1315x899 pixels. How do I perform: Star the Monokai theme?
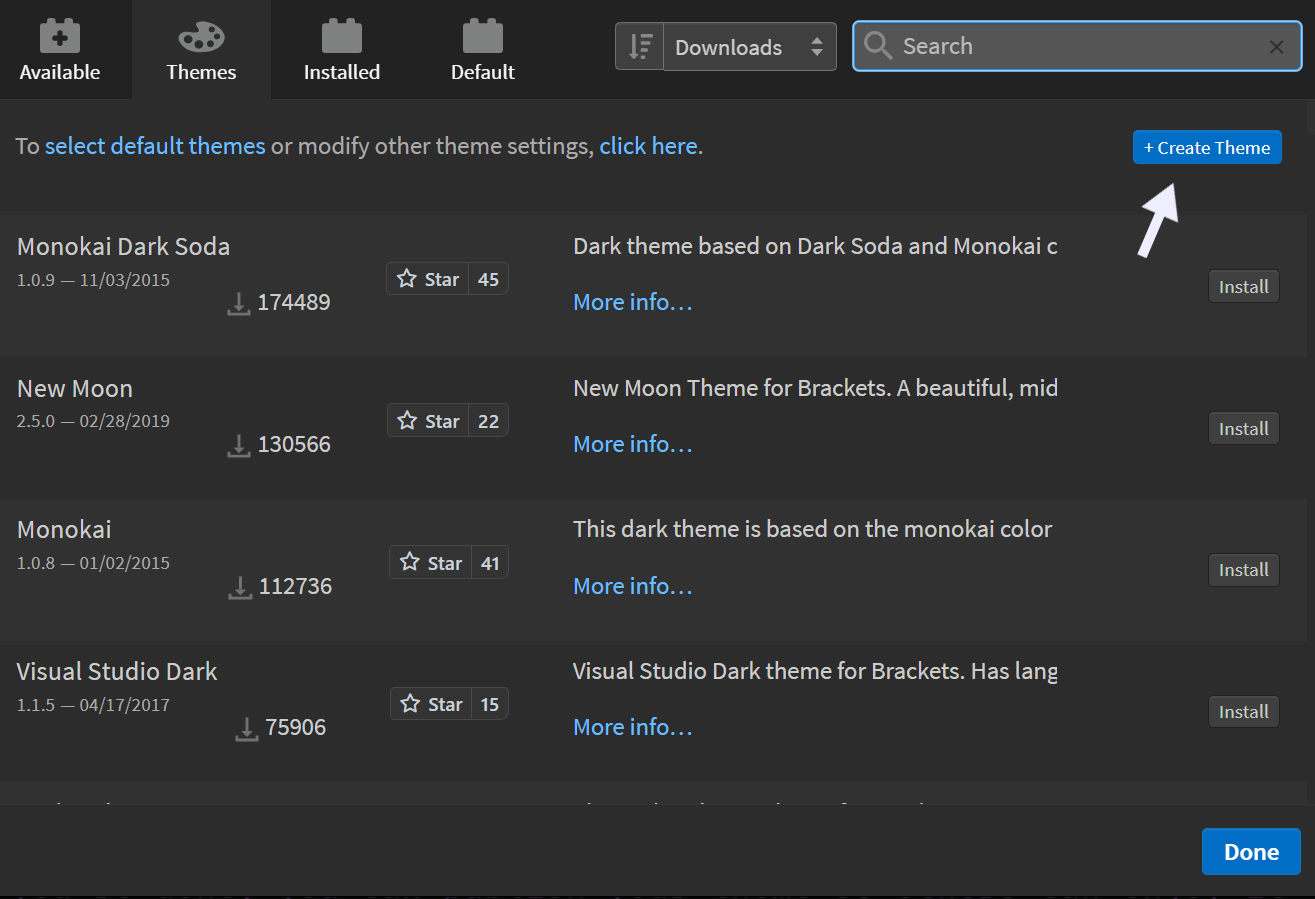430,563
